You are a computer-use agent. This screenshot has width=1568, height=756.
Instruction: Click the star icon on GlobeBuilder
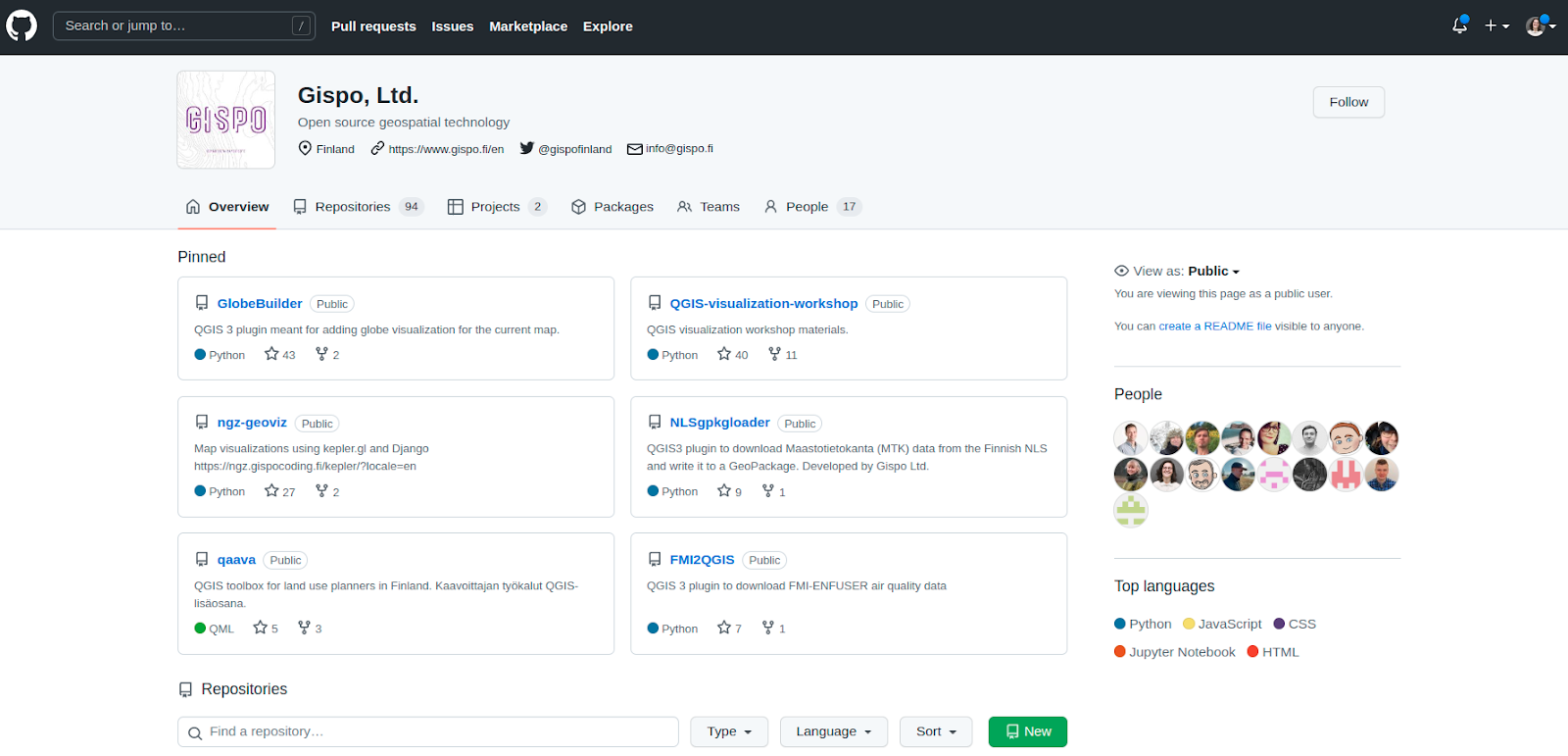point(271,354)
